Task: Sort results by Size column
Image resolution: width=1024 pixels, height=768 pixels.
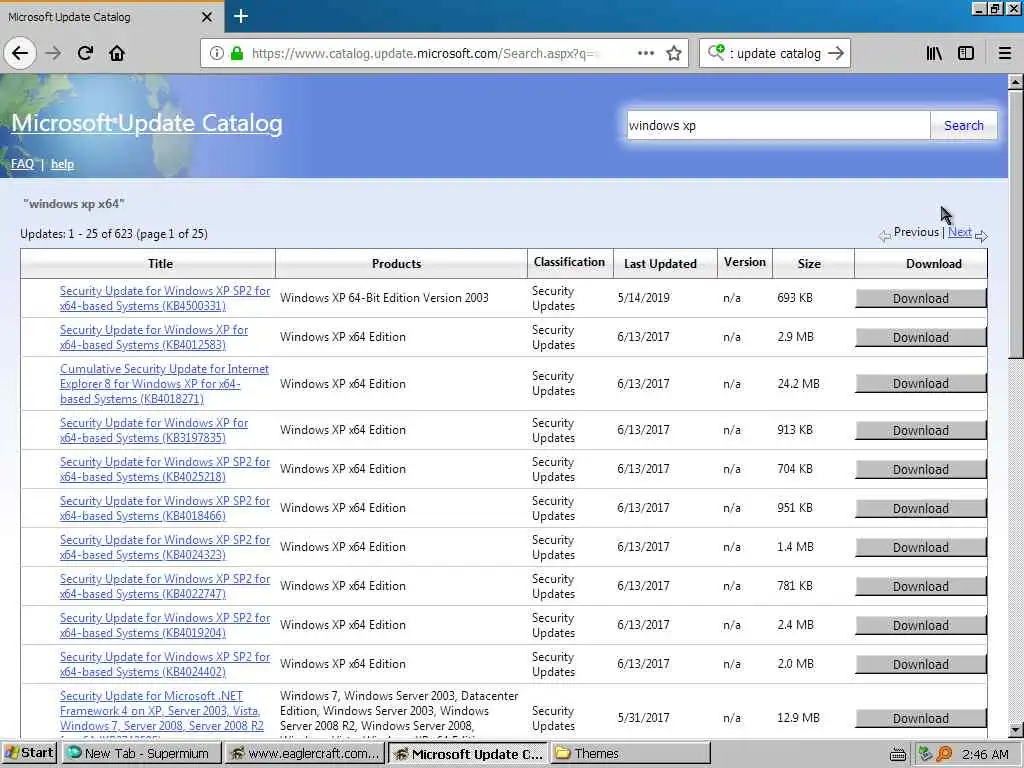Action: (808, 264)
